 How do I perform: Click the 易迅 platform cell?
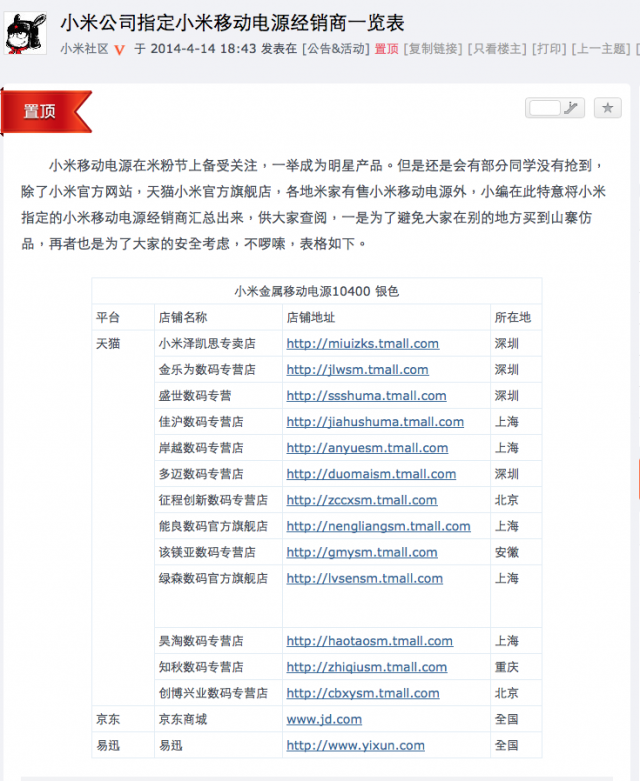click(108, 746)
